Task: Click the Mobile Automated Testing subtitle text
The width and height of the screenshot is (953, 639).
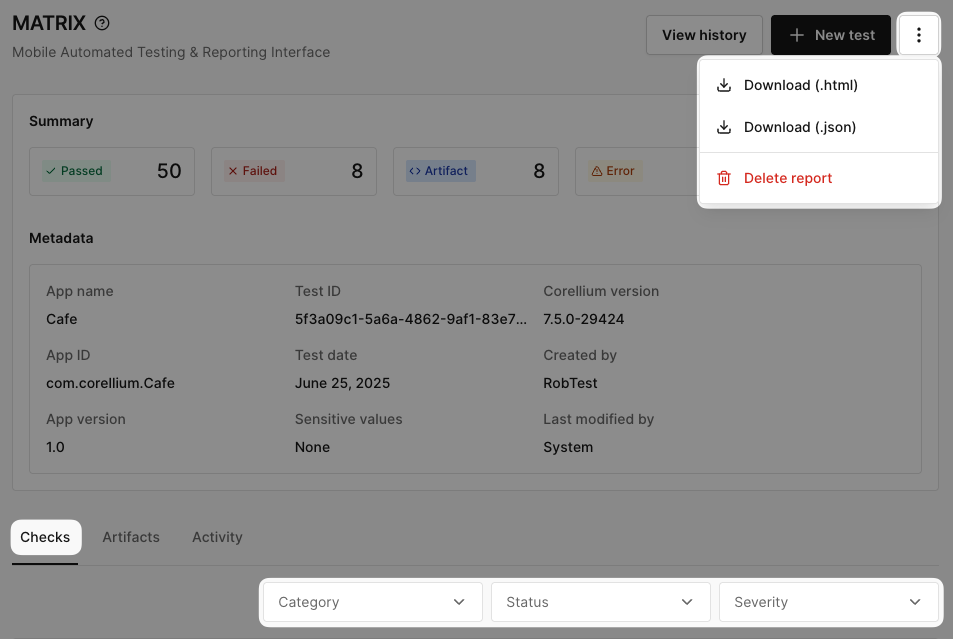Action: coord(171,52)
